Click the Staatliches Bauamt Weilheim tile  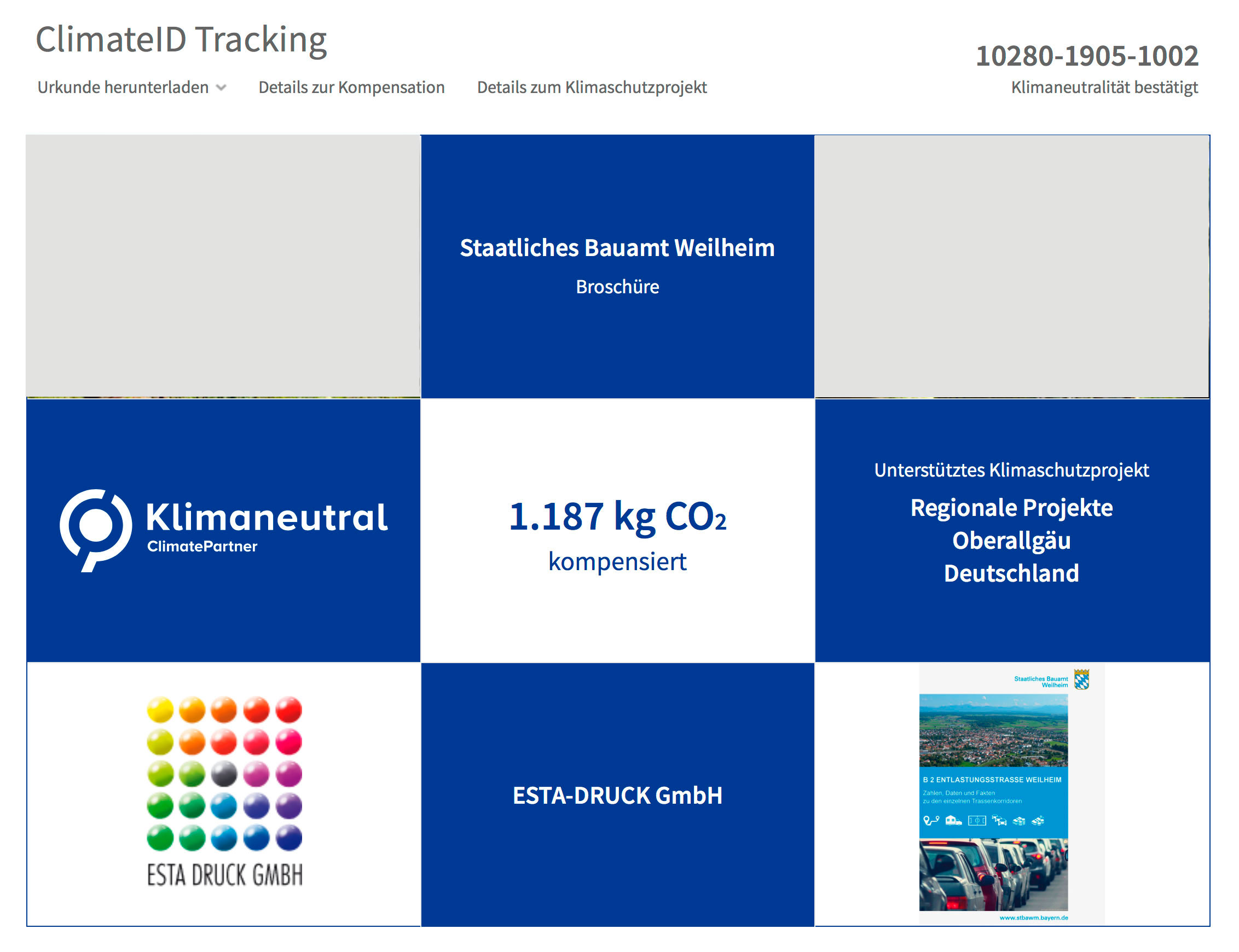pos(617,266)
